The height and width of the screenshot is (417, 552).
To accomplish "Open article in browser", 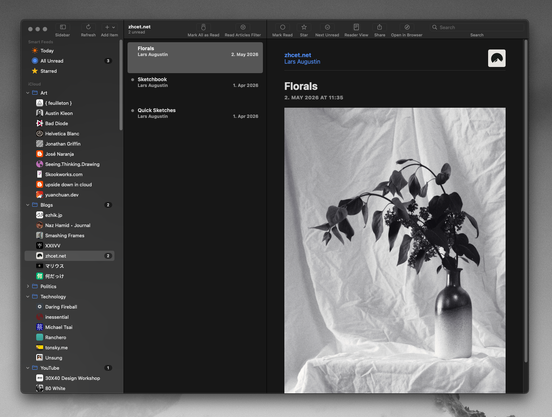I will (407, 27).
